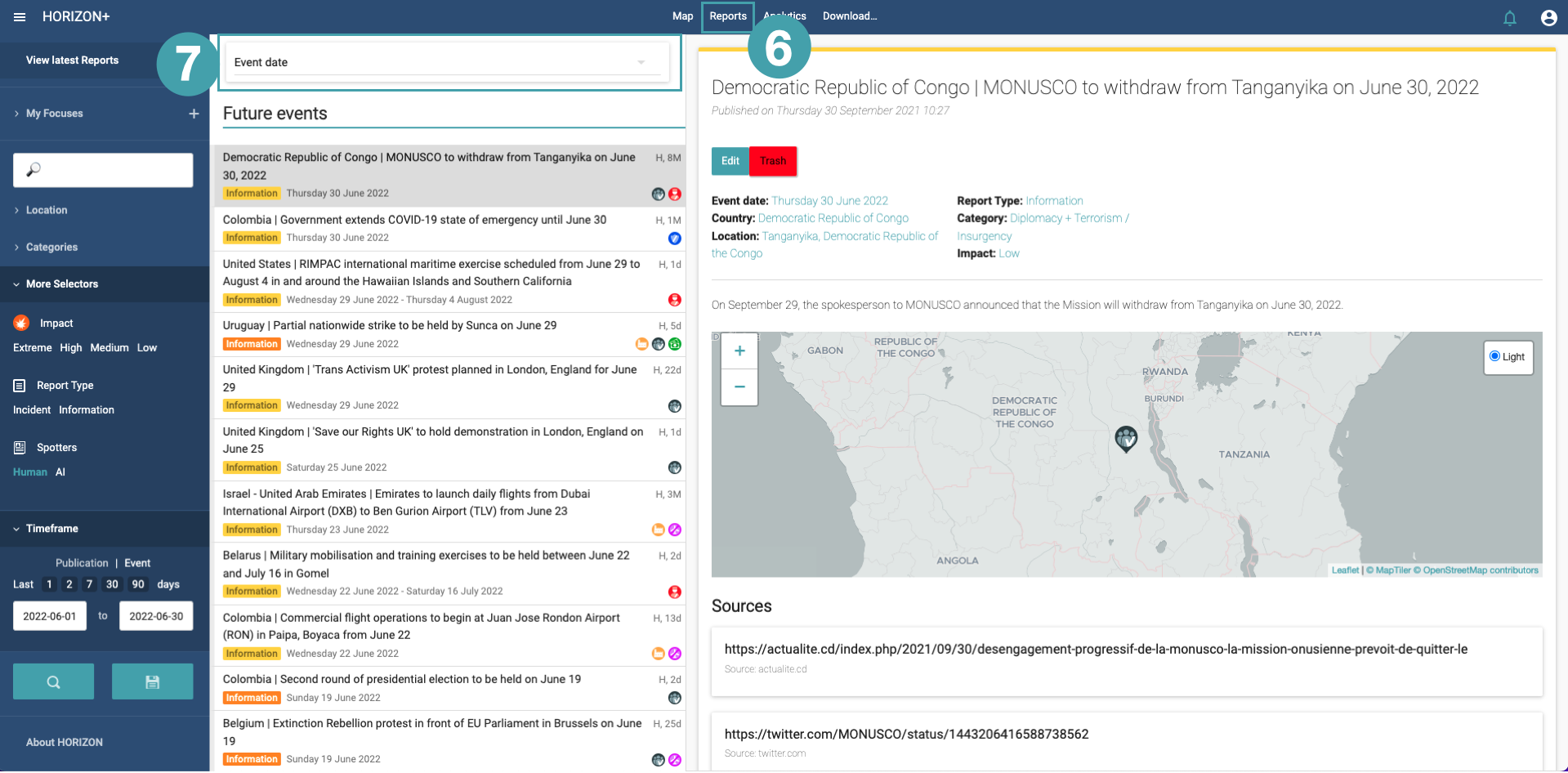
Task: Zoom out on the map
Action: click(739, 387)
